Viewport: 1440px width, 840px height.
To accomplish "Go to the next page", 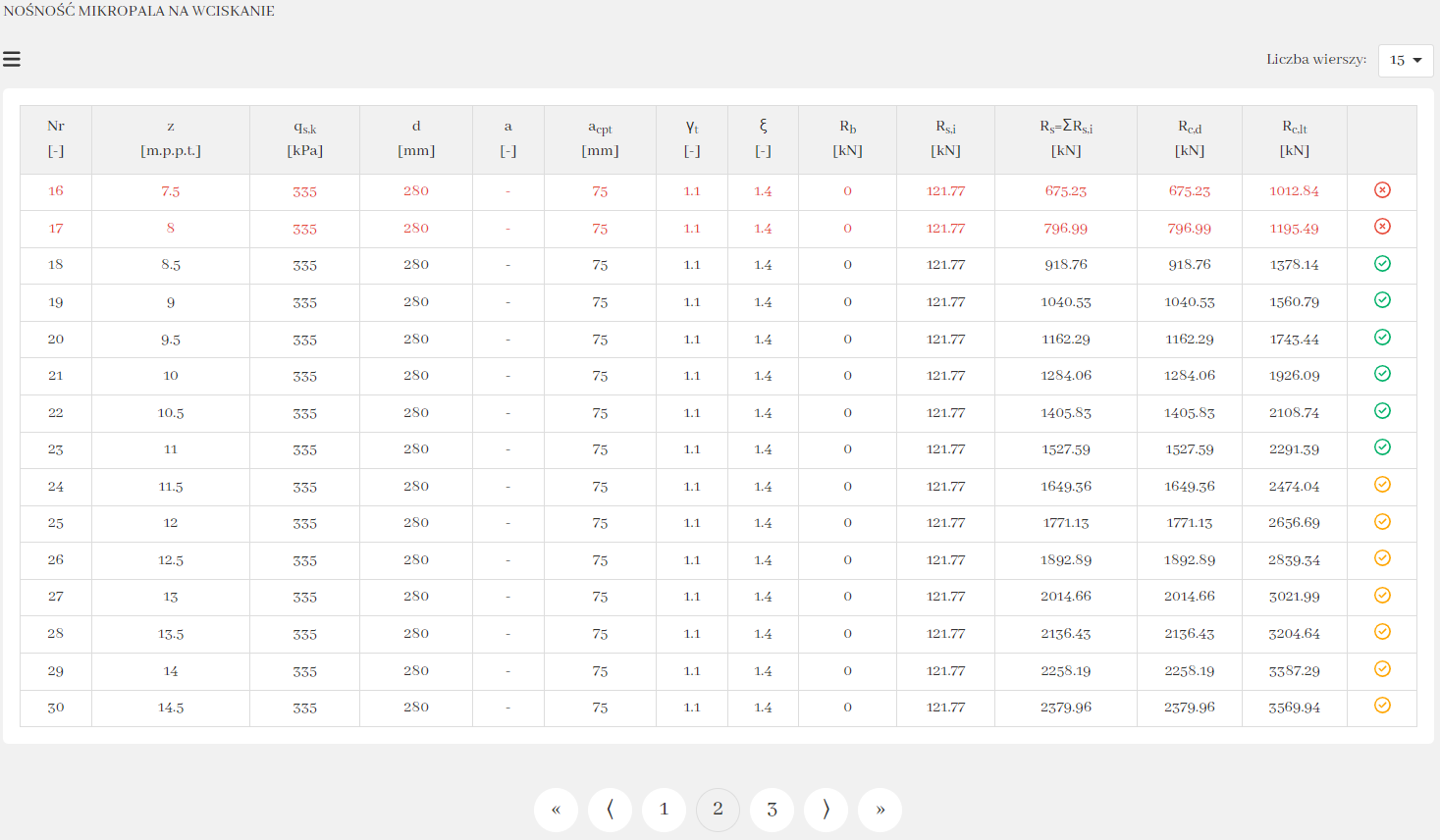I will [826, 810].
